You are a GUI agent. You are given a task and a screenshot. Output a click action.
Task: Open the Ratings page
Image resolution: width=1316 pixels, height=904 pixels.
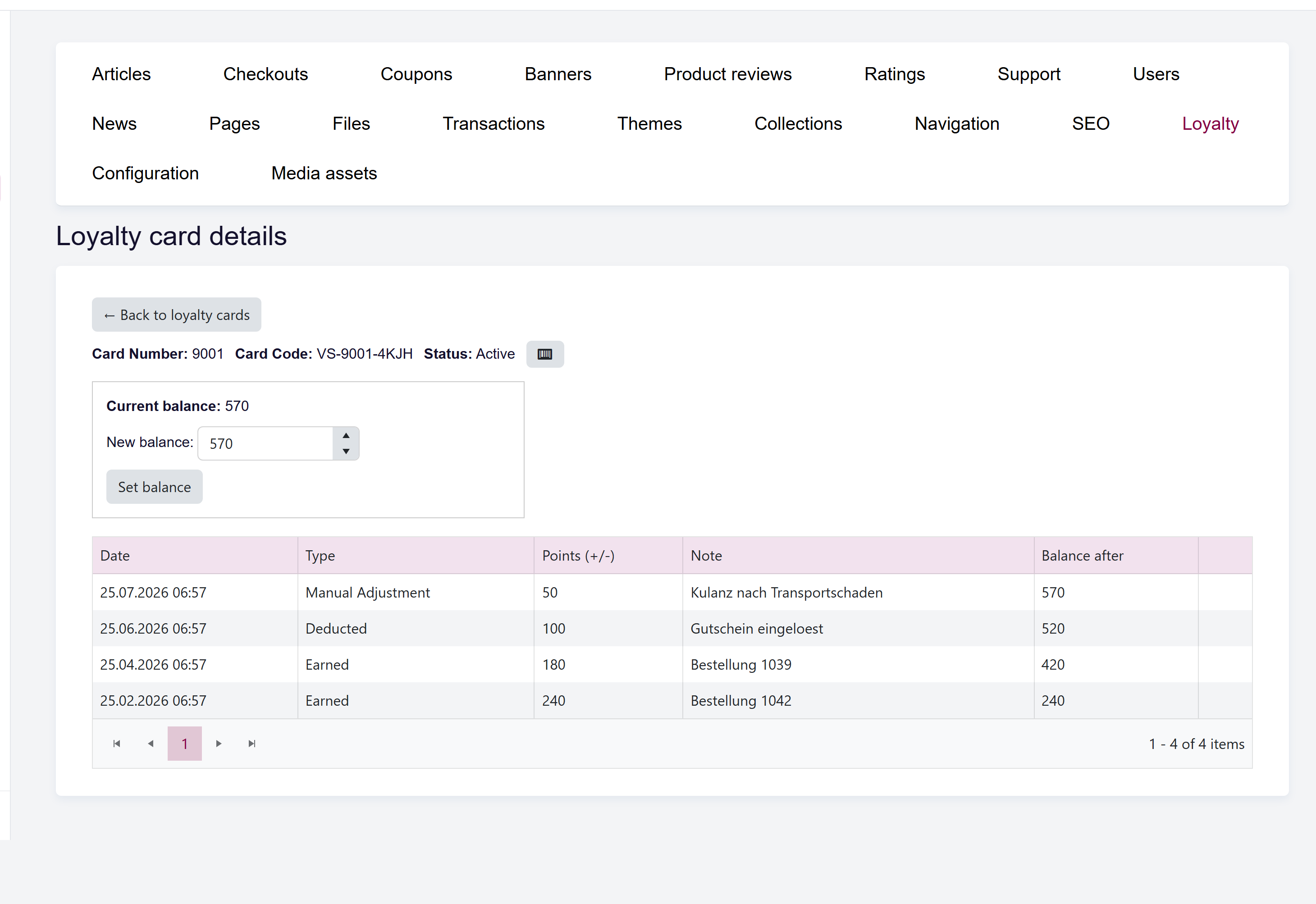click(895, 74)
